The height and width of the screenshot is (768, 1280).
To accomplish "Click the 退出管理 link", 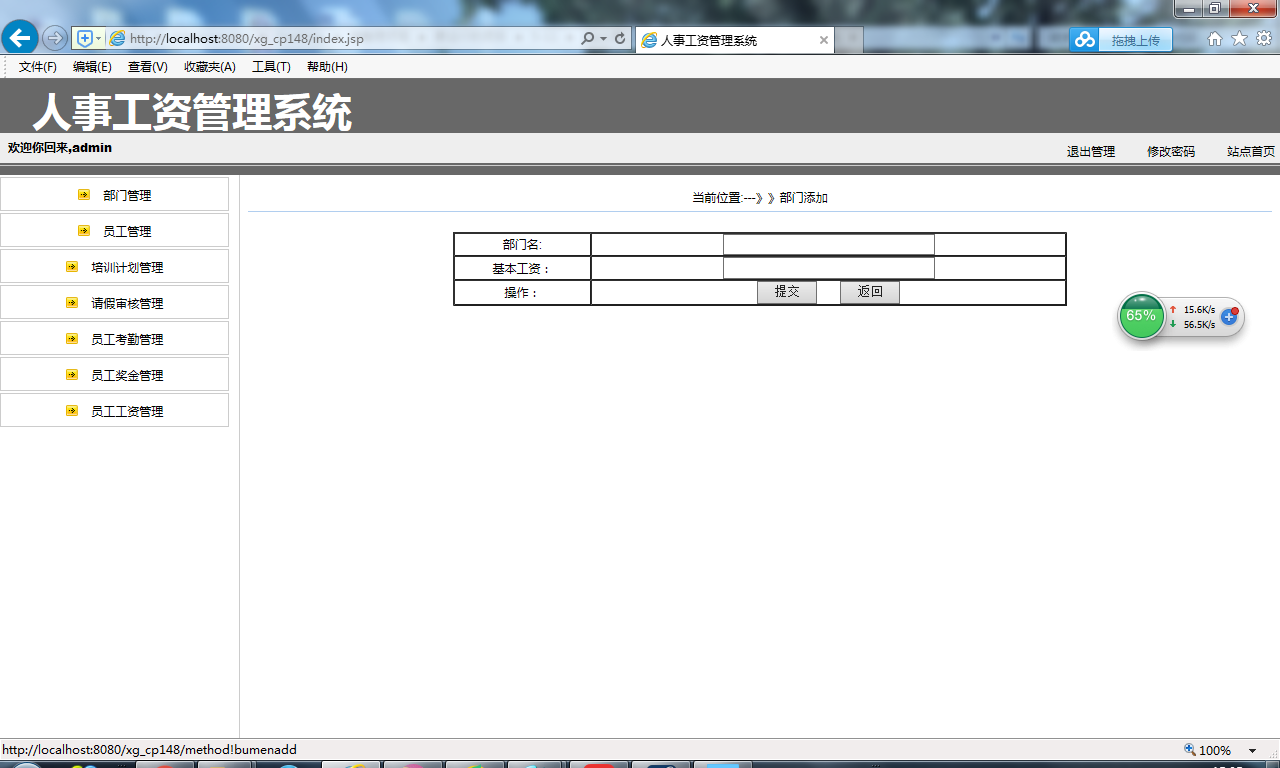I will coord(1091,152).
